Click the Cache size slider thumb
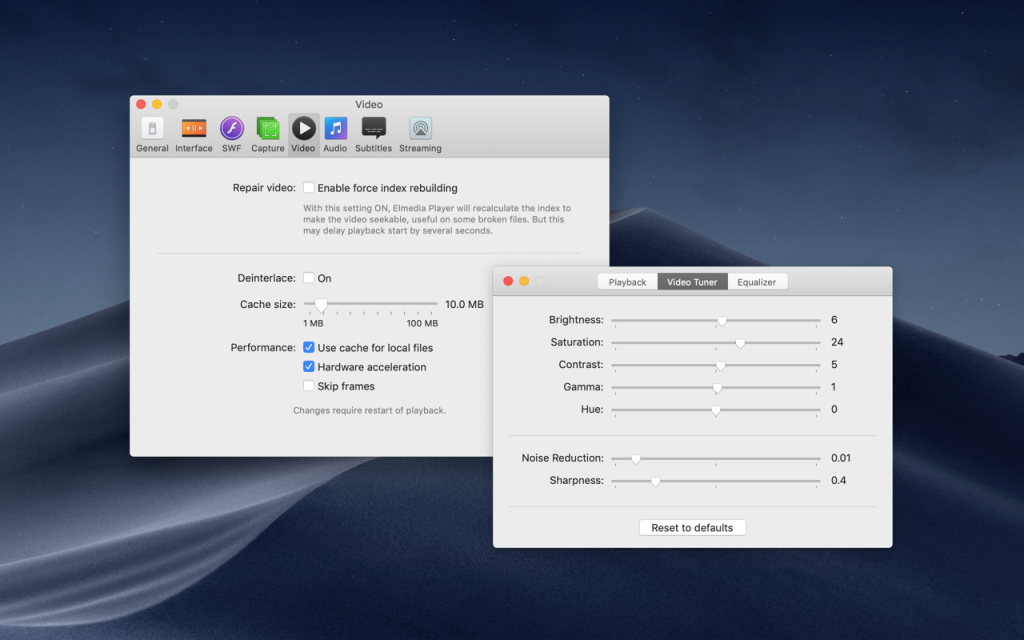Image resolution: width=1024 pixels, height=640 pixels. 321,305
